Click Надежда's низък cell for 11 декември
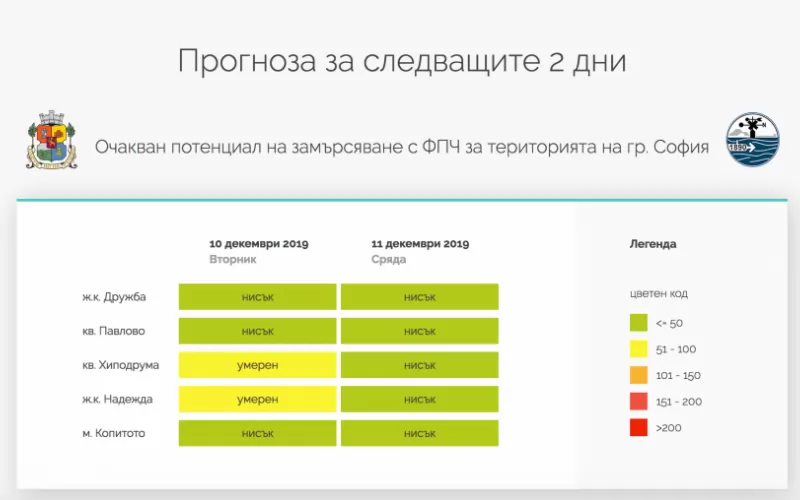The height and width of the screenshot is (500, 800). tap(420, 399)
